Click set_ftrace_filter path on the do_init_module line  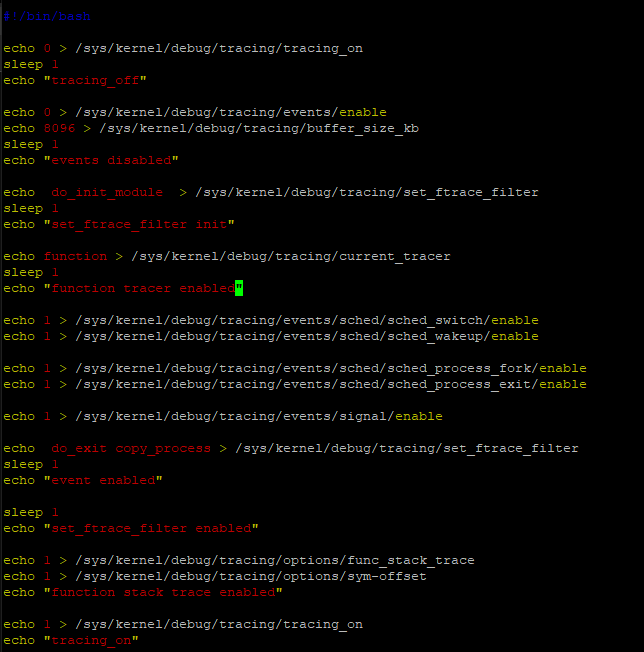click(367, 193)
